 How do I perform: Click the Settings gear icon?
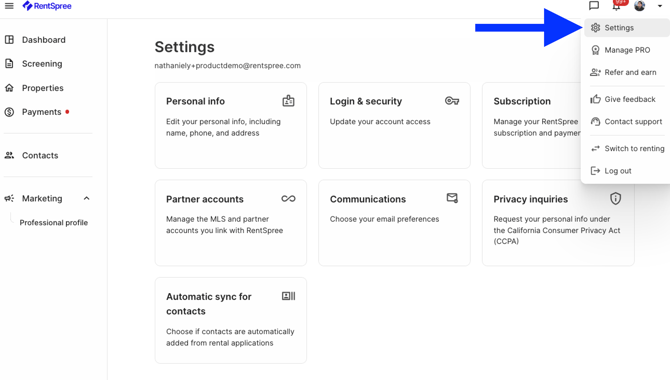point(595,28)
